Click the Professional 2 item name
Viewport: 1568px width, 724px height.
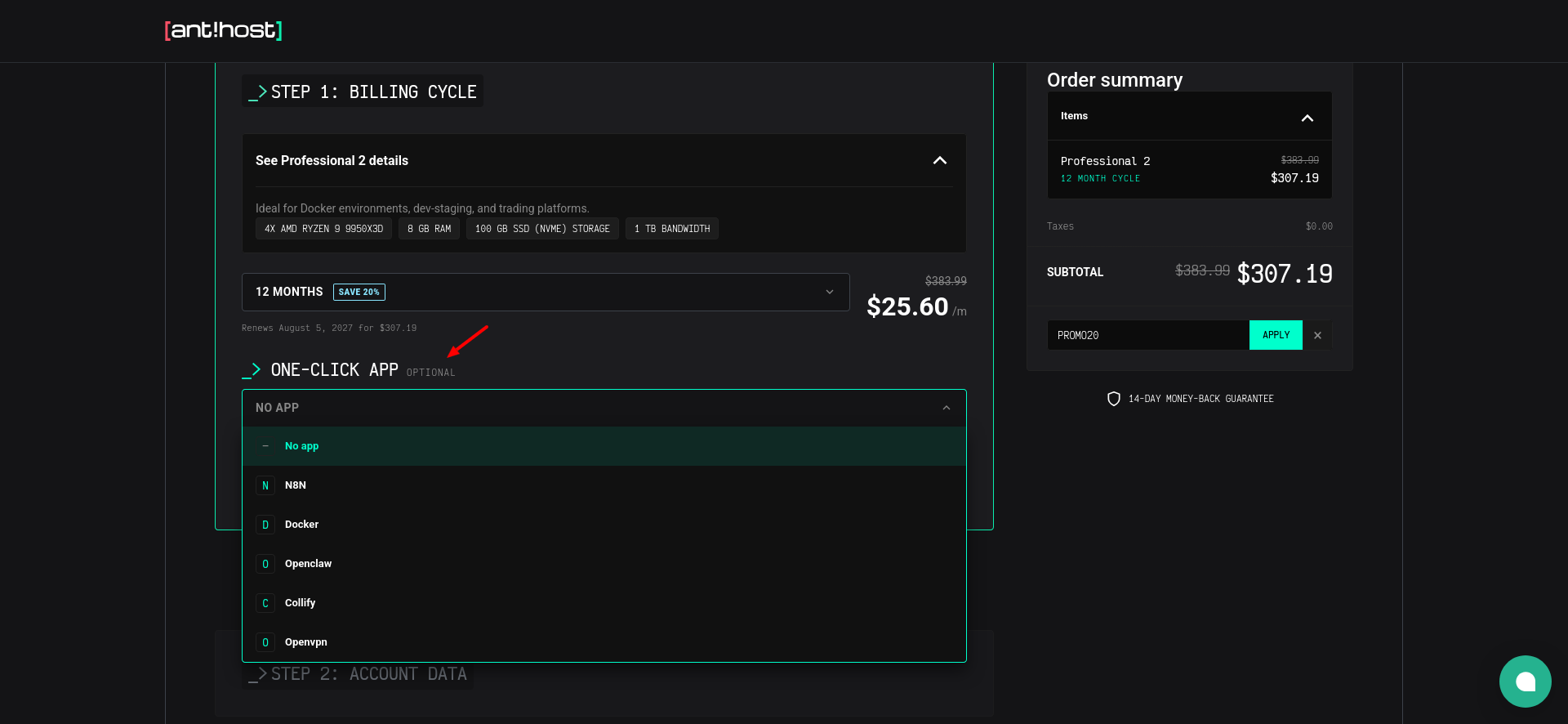(1105, 161)
